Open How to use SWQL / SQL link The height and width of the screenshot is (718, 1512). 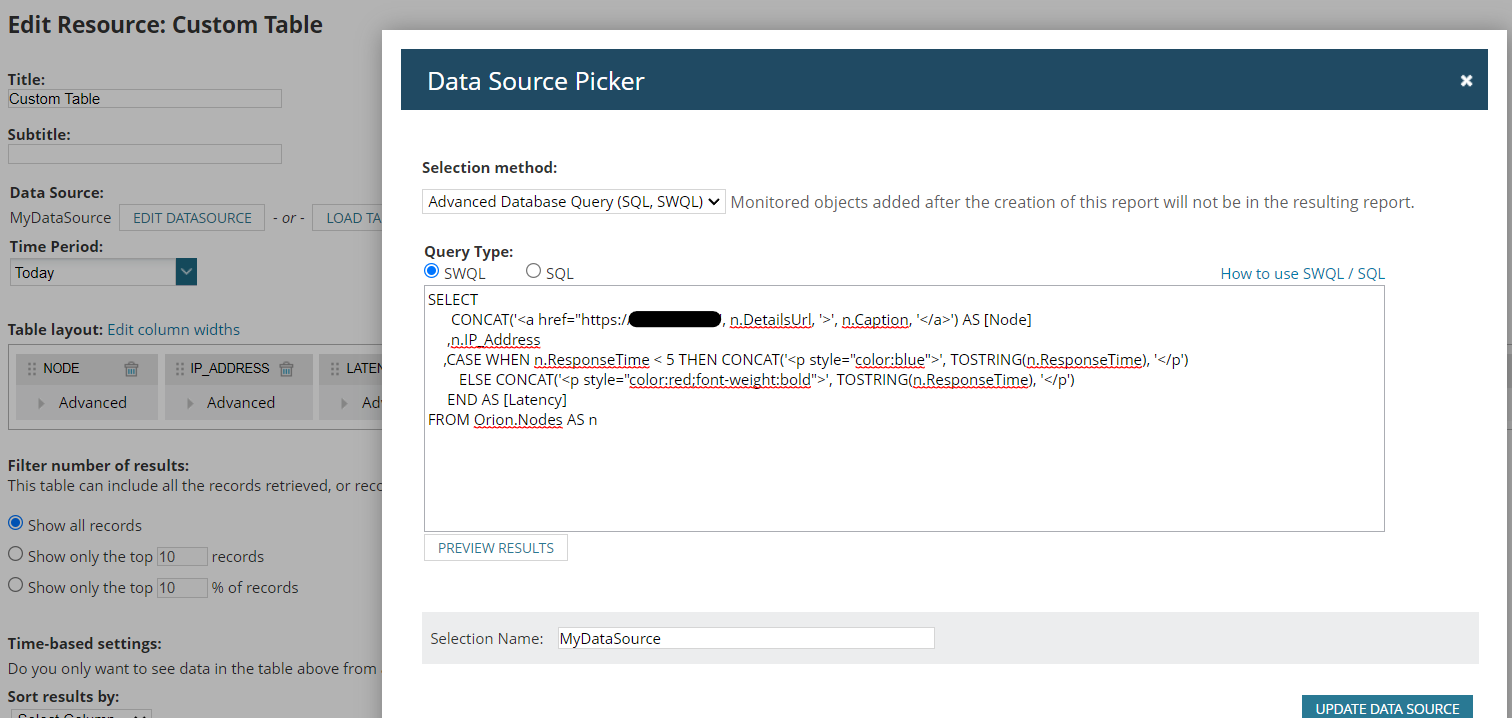(1302, 274)
